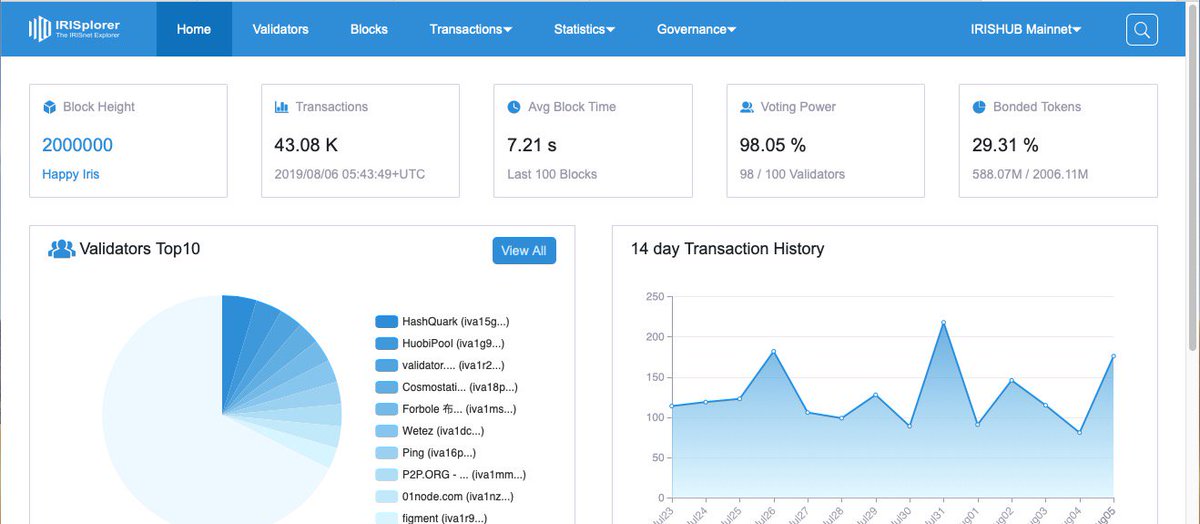Expand the Governance dropdown menu
Image resolution: width=1200 pixels, height=524 pixels.
click(x=697, y=29)
